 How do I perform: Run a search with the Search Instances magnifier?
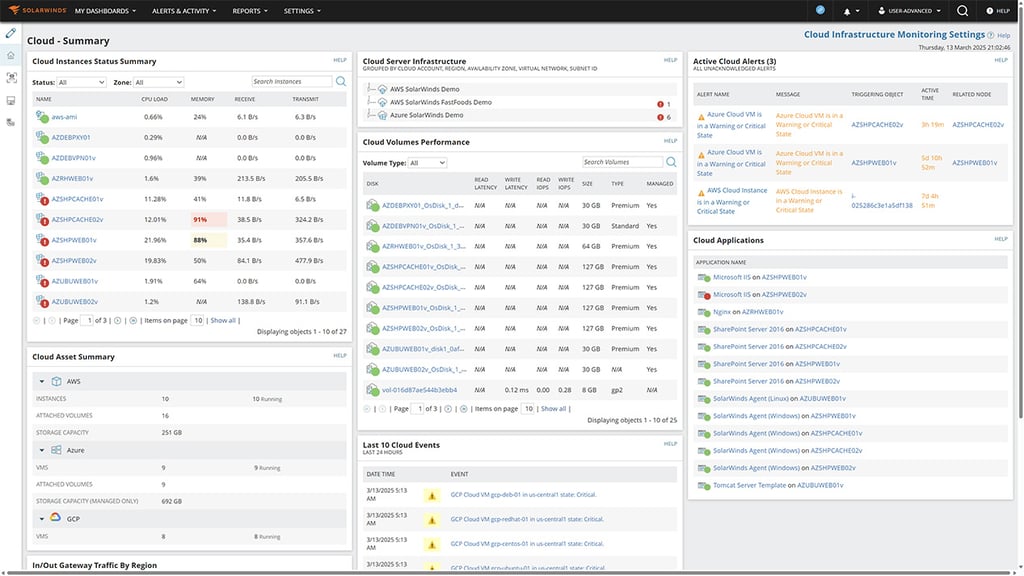[340, 80]
